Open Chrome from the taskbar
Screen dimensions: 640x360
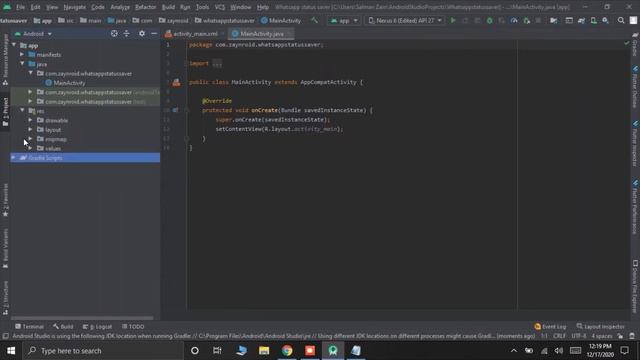click(x=287, y=351)
